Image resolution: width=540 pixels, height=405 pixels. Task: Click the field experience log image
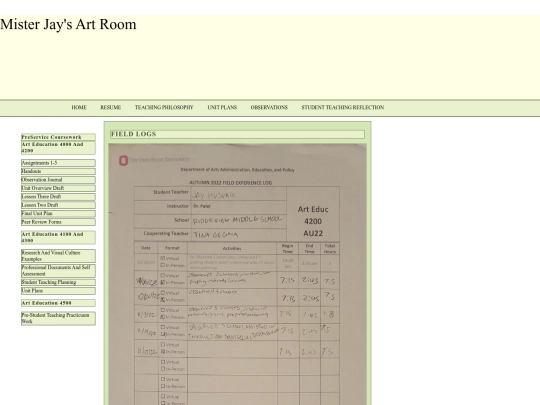coord(238,274)
